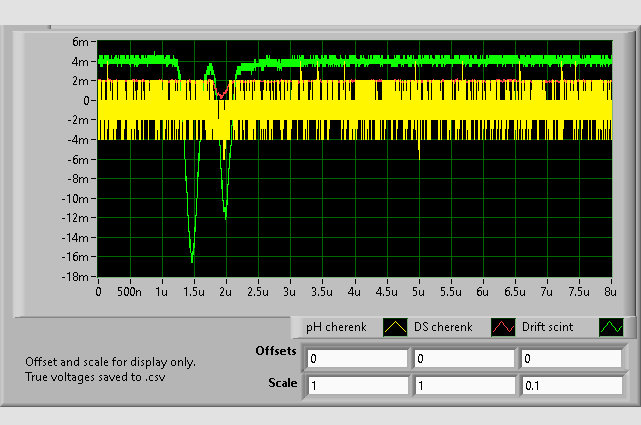The image size is (641, 425).
Task: Focus the middle Scale input field
Action: (x=463, y=385)
